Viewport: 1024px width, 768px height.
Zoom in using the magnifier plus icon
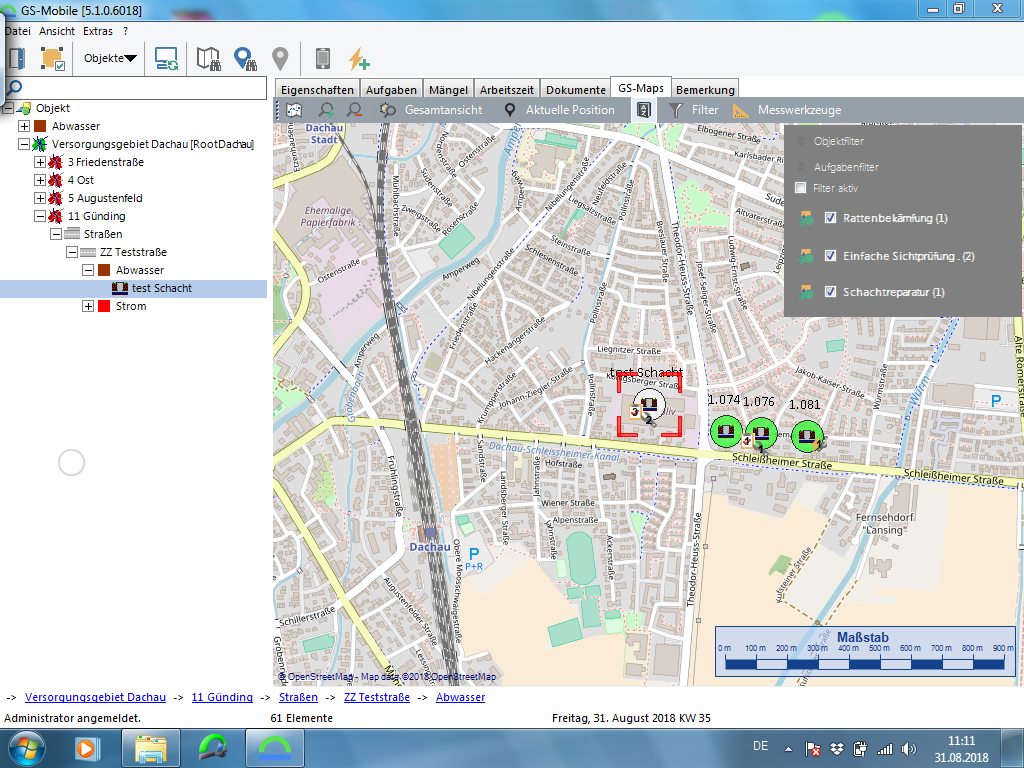[x=326, y=110]
